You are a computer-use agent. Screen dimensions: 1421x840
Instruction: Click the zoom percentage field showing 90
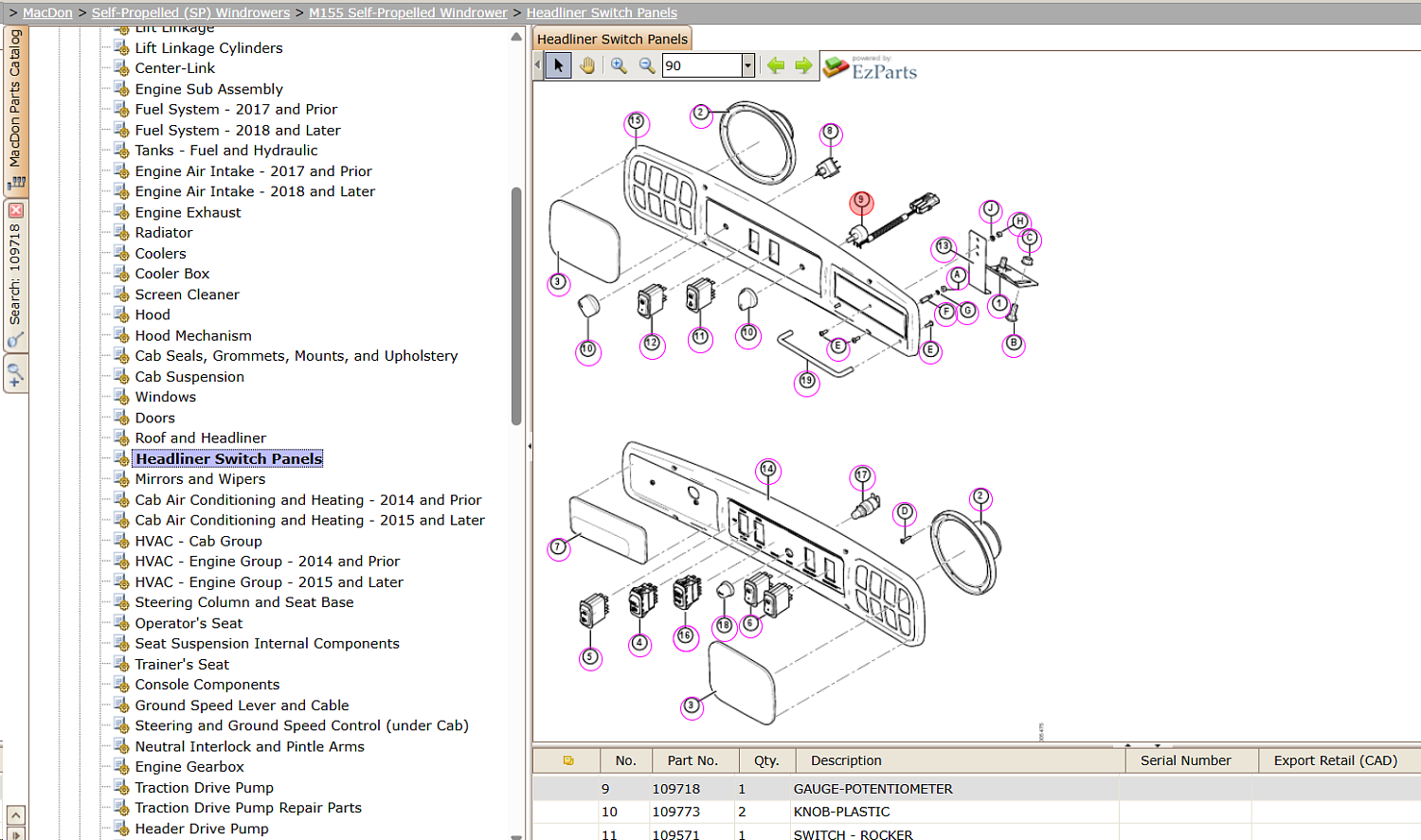pos(702,65)
